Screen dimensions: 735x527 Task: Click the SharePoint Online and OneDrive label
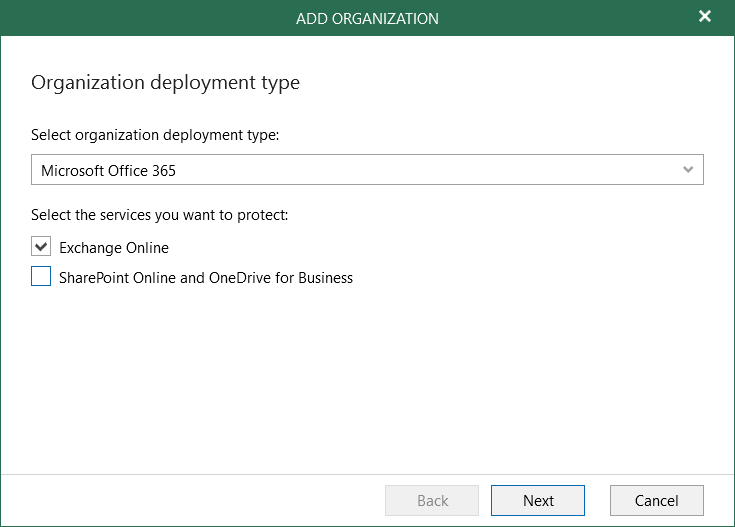206,278
